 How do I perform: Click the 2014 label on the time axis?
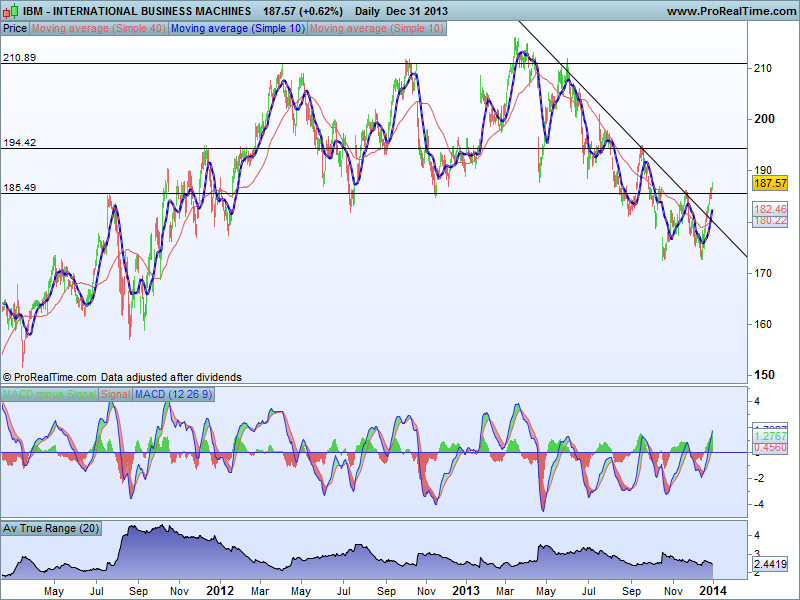click(x=713, y=591)
